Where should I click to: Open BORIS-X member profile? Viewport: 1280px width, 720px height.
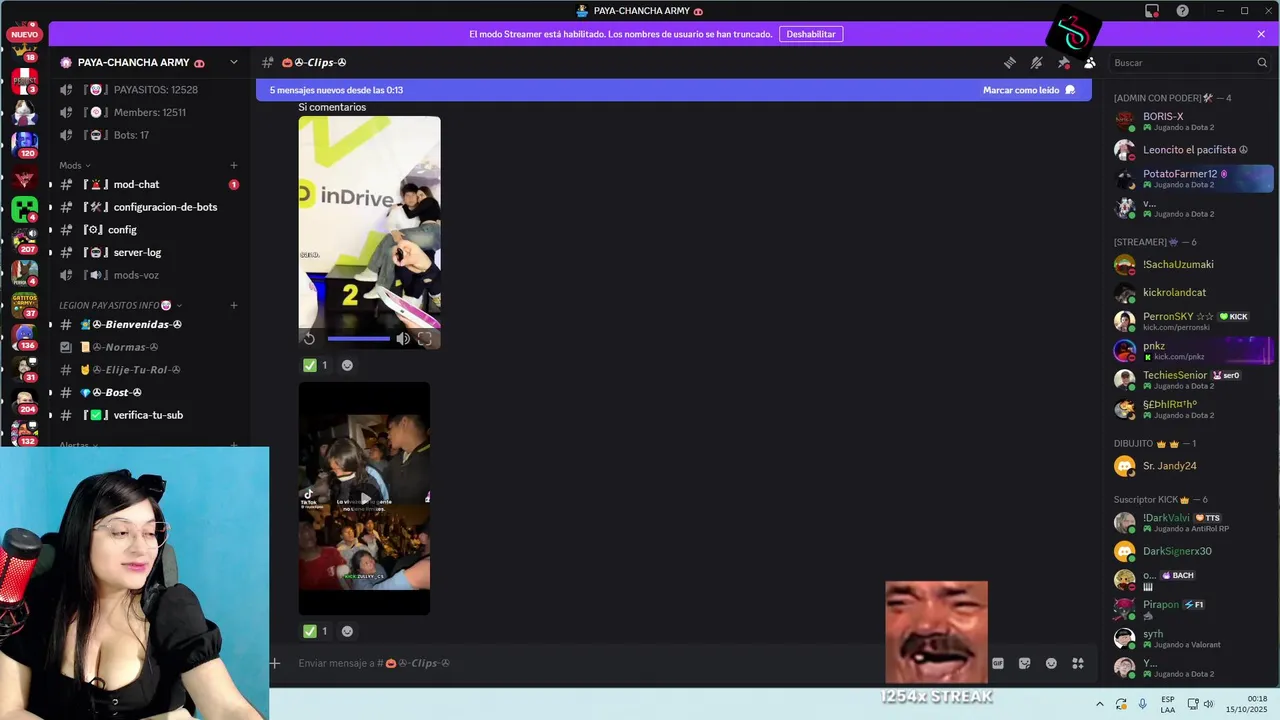coord(1192,121)
